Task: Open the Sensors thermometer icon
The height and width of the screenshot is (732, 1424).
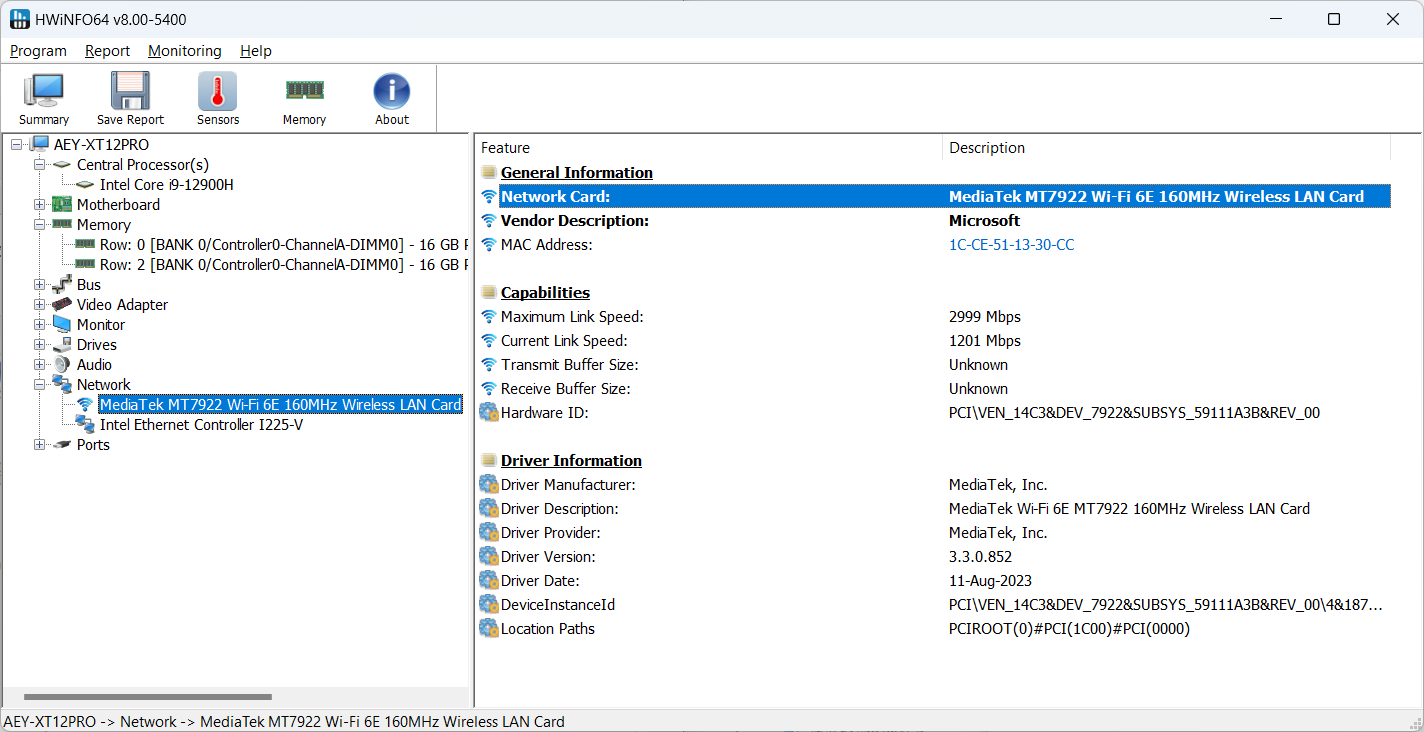Action: (218, 91)
